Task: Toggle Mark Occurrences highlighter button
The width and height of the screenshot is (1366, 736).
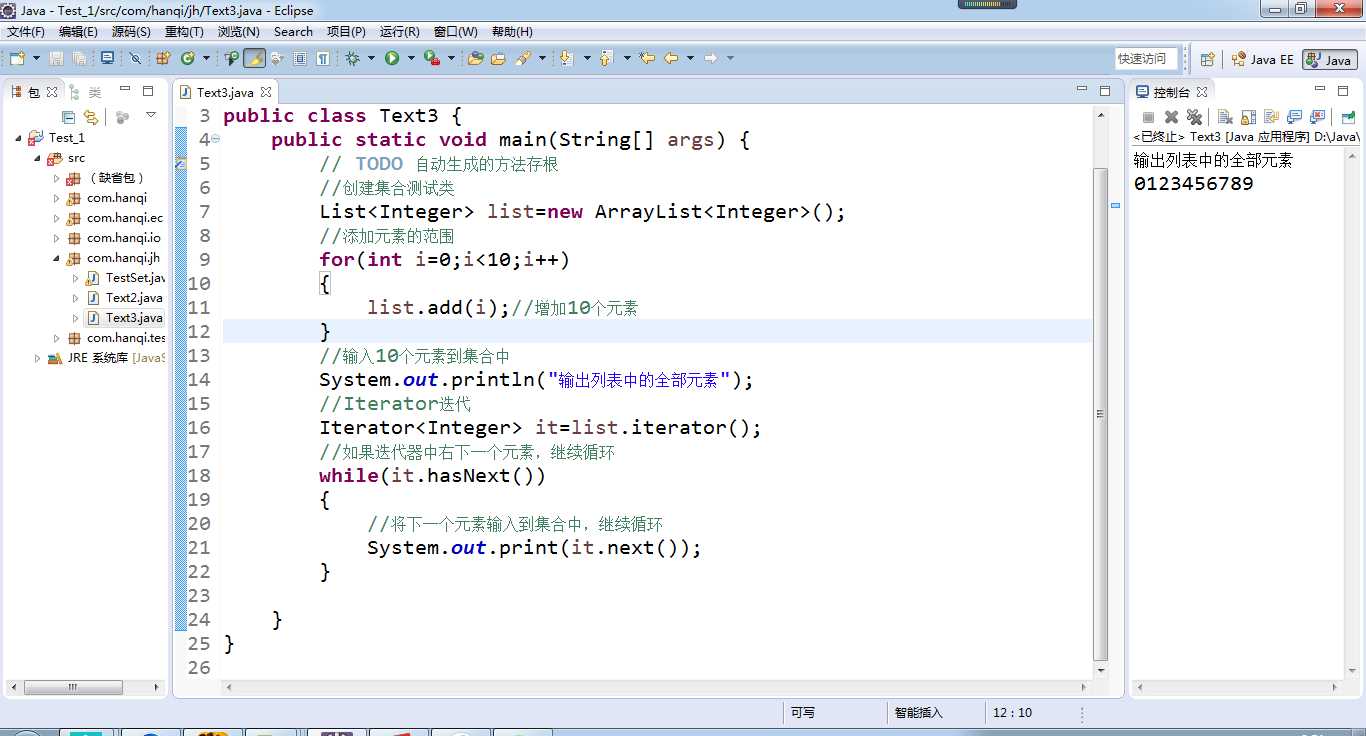Action: [254, 59]
